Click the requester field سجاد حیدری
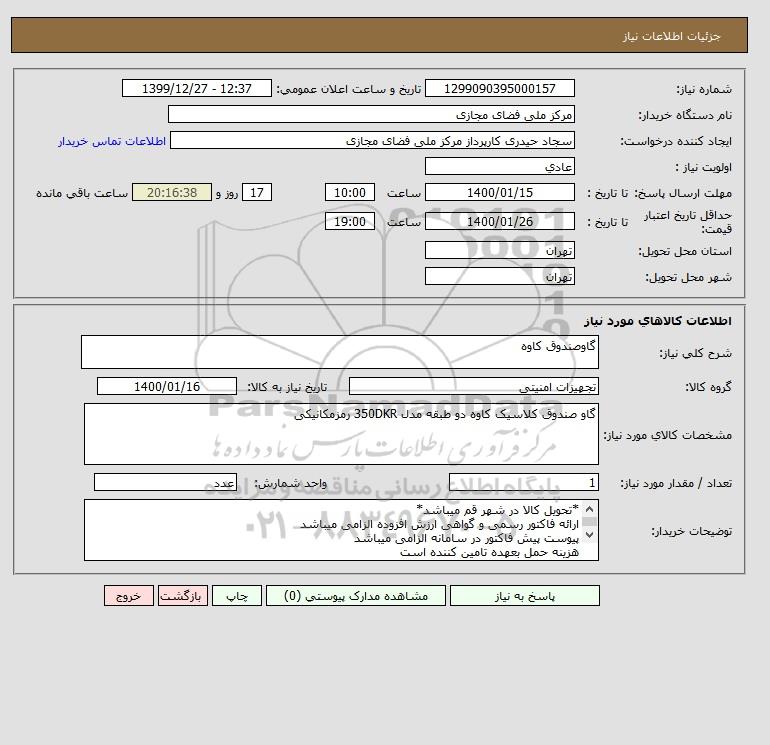The height and width of the screenshot is (745, 770). [372, 140]
